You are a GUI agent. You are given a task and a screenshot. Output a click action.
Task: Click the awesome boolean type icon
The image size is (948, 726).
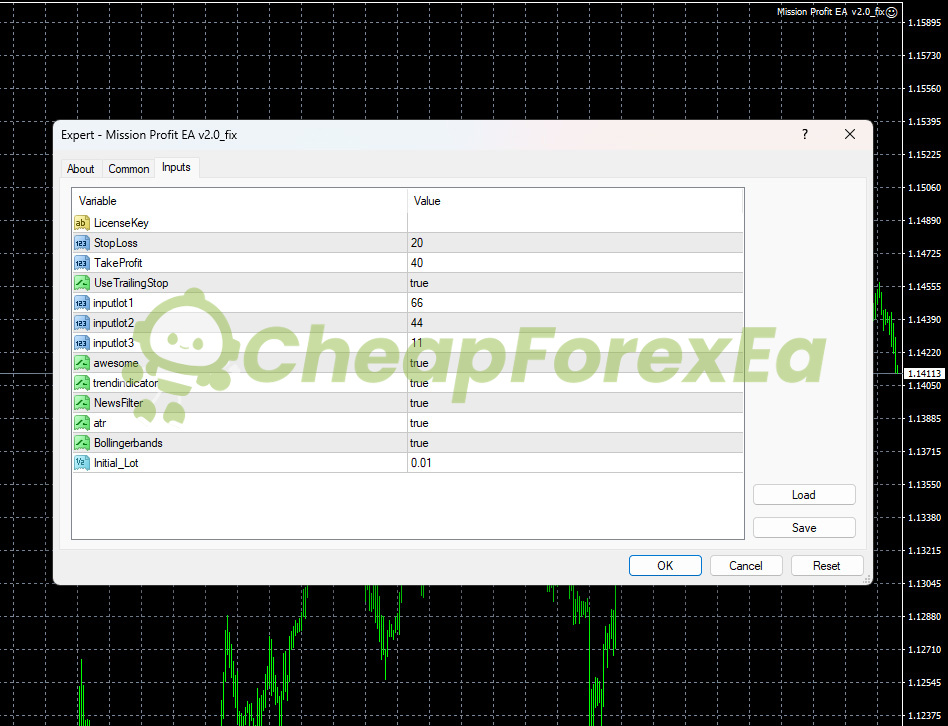[82, 363]
